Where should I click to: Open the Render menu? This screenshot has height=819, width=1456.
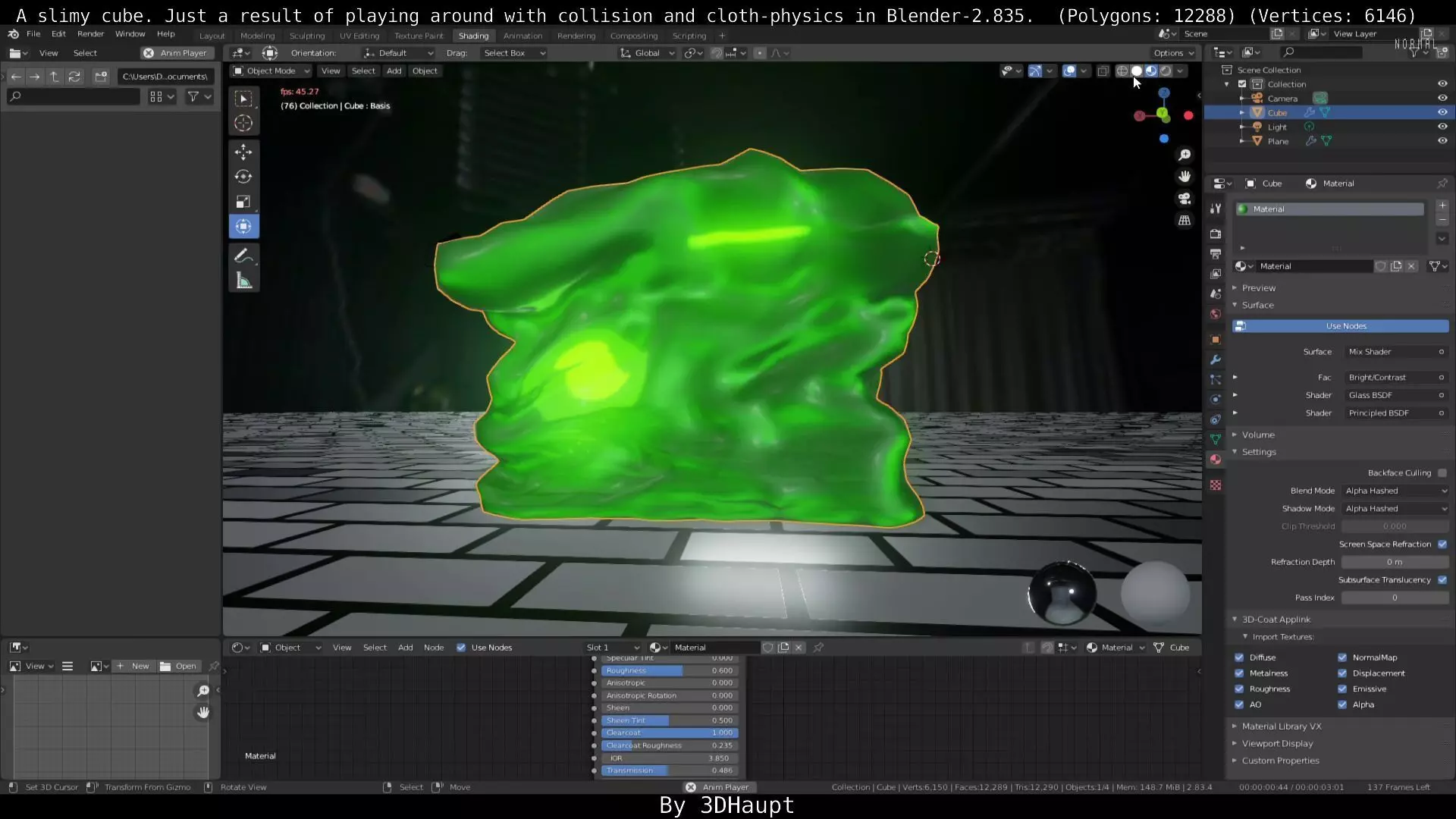(90, 34)
